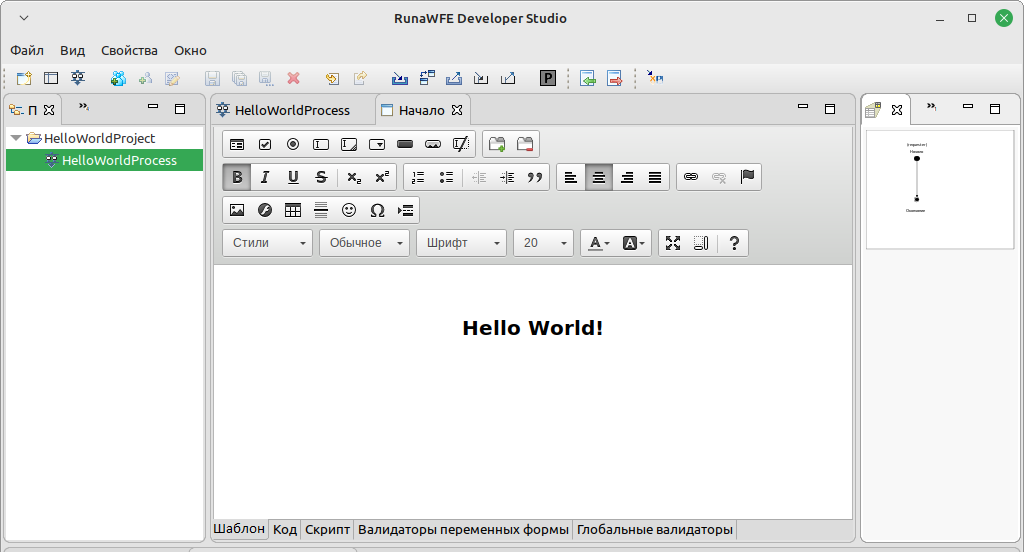Click the add variable (green plus folder) icon
This screenshot has width=1024, height=552.
pos(497,144)
